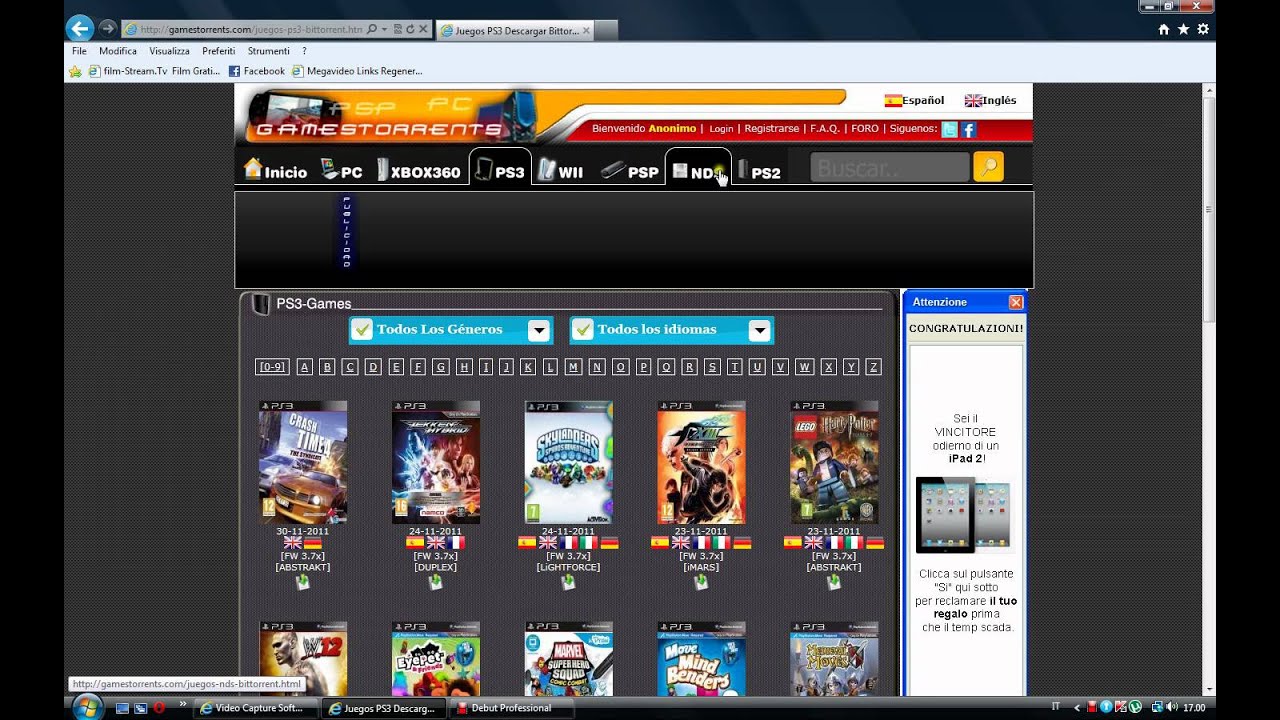Download torrent icon under ABSTRAKT Crash Time
The height and width of the screenshot is (720, 1280).
302,582
